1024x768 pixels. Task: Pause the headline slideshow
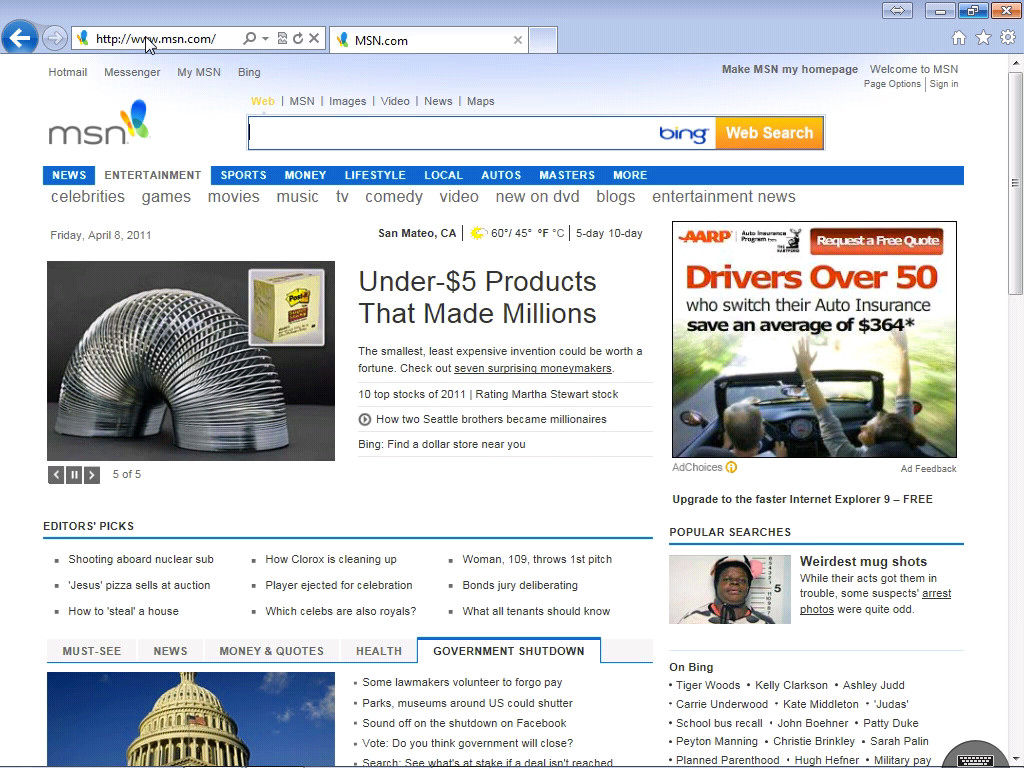pos(74,475)
